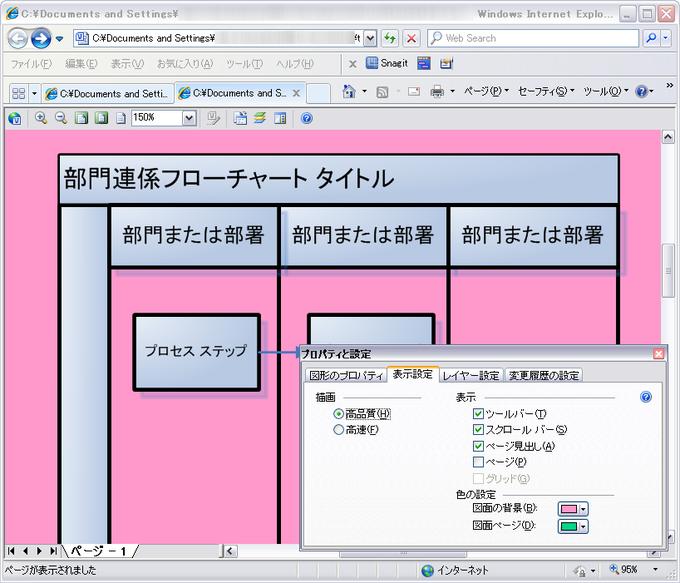Click the pink 図面の背景 color swatch
Viewport: 680px width, 583px height.
point(569,509)
